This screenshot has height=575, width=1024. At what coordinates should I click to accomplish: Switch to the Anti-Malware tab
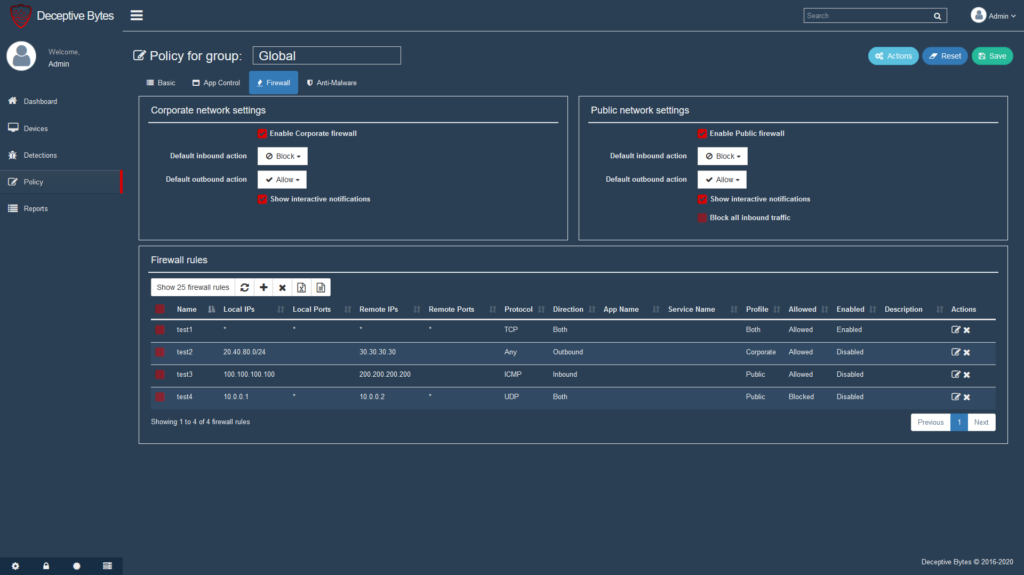[x=332, y=83]
